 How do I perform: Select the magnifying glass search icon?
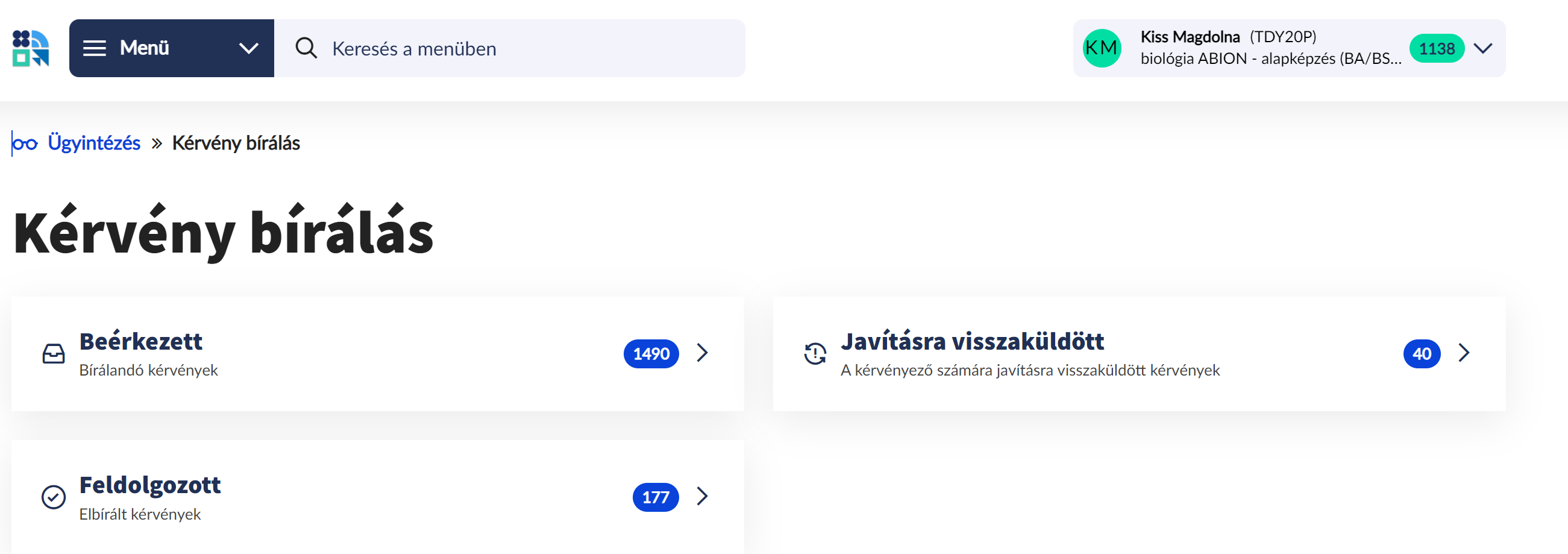pyautogui.click(x=306, y=48)
